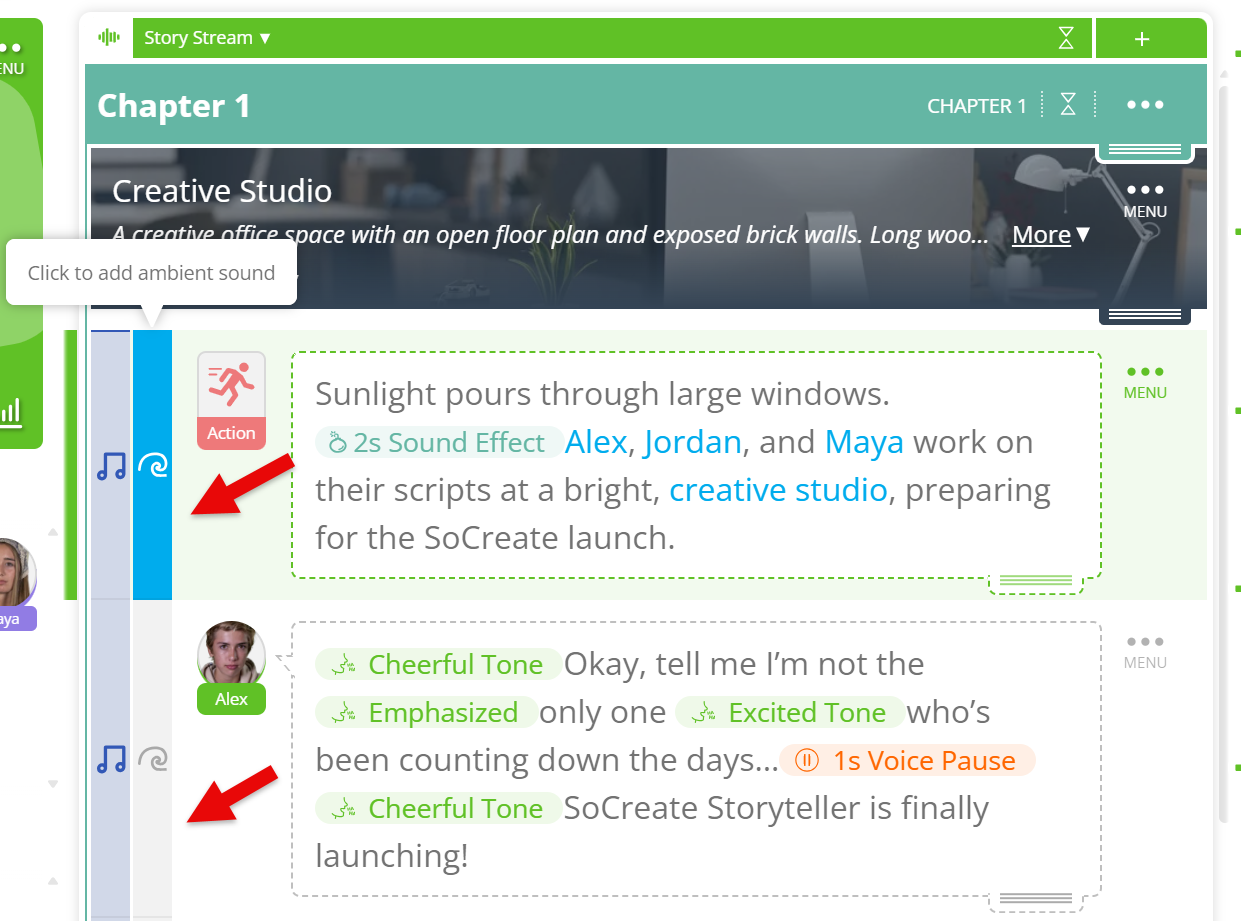The image size is (1241, 921).
Task: Open the Creative Studio location MENU
Action: click(x=1144, y=198)
